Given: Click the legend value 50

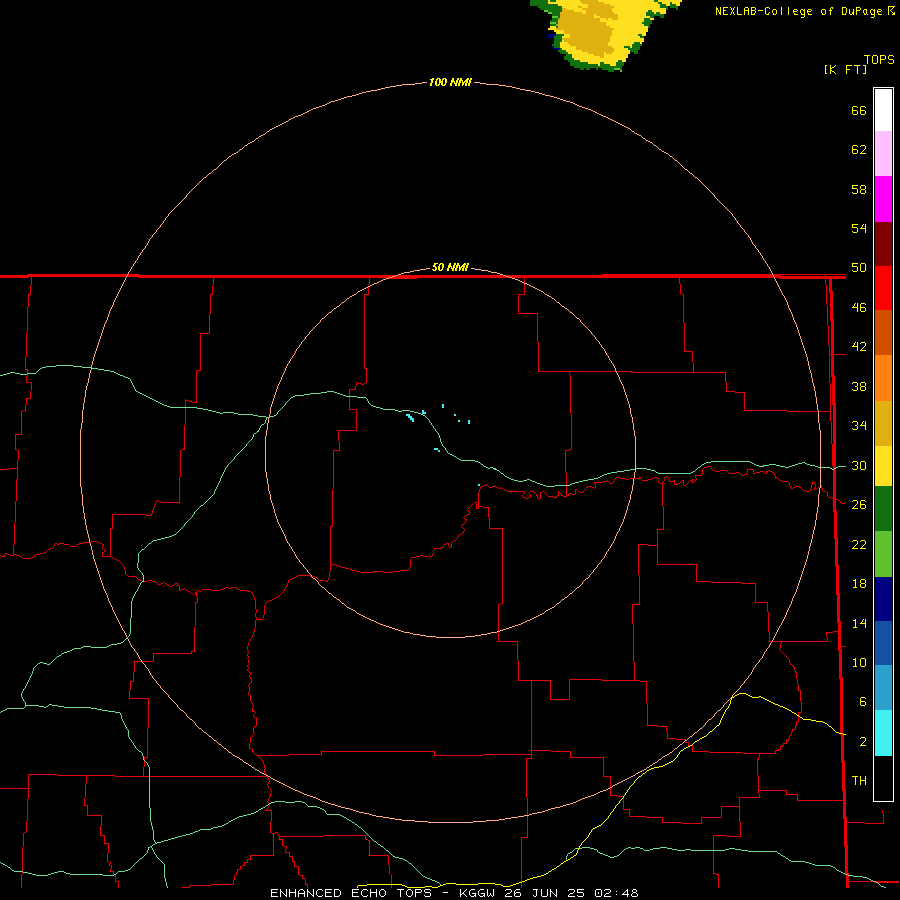Looking at the screenshot, I should 859,268.
